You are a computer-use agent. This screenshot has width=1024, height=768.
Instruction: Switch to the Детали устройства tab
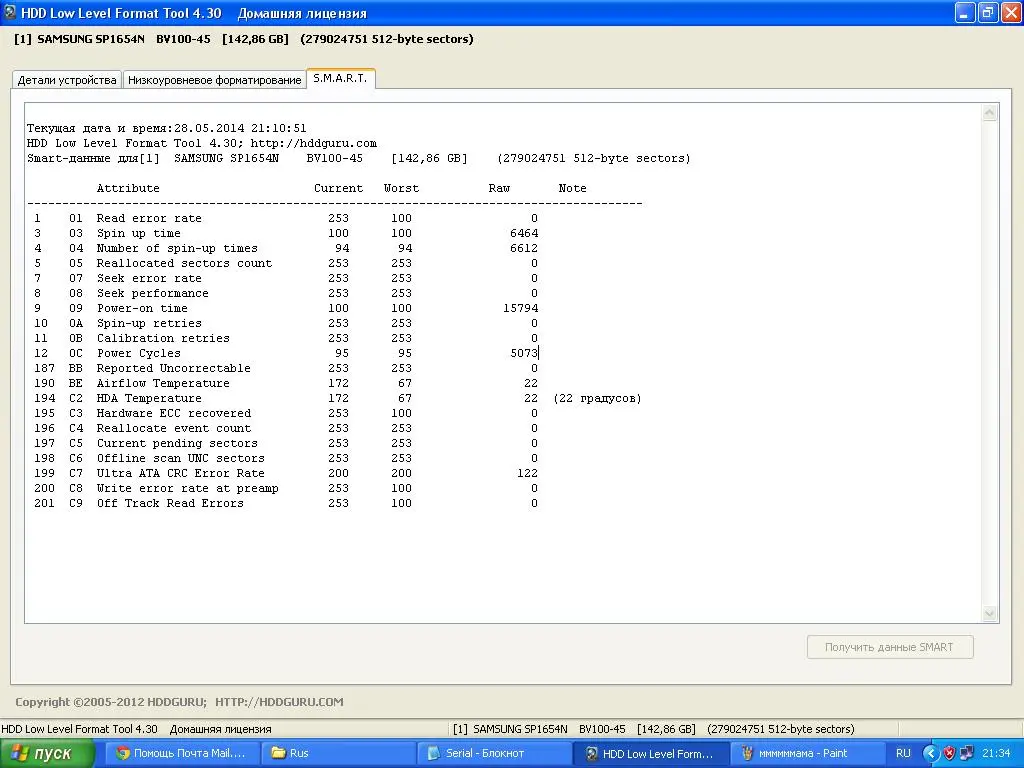click(67, 80)
